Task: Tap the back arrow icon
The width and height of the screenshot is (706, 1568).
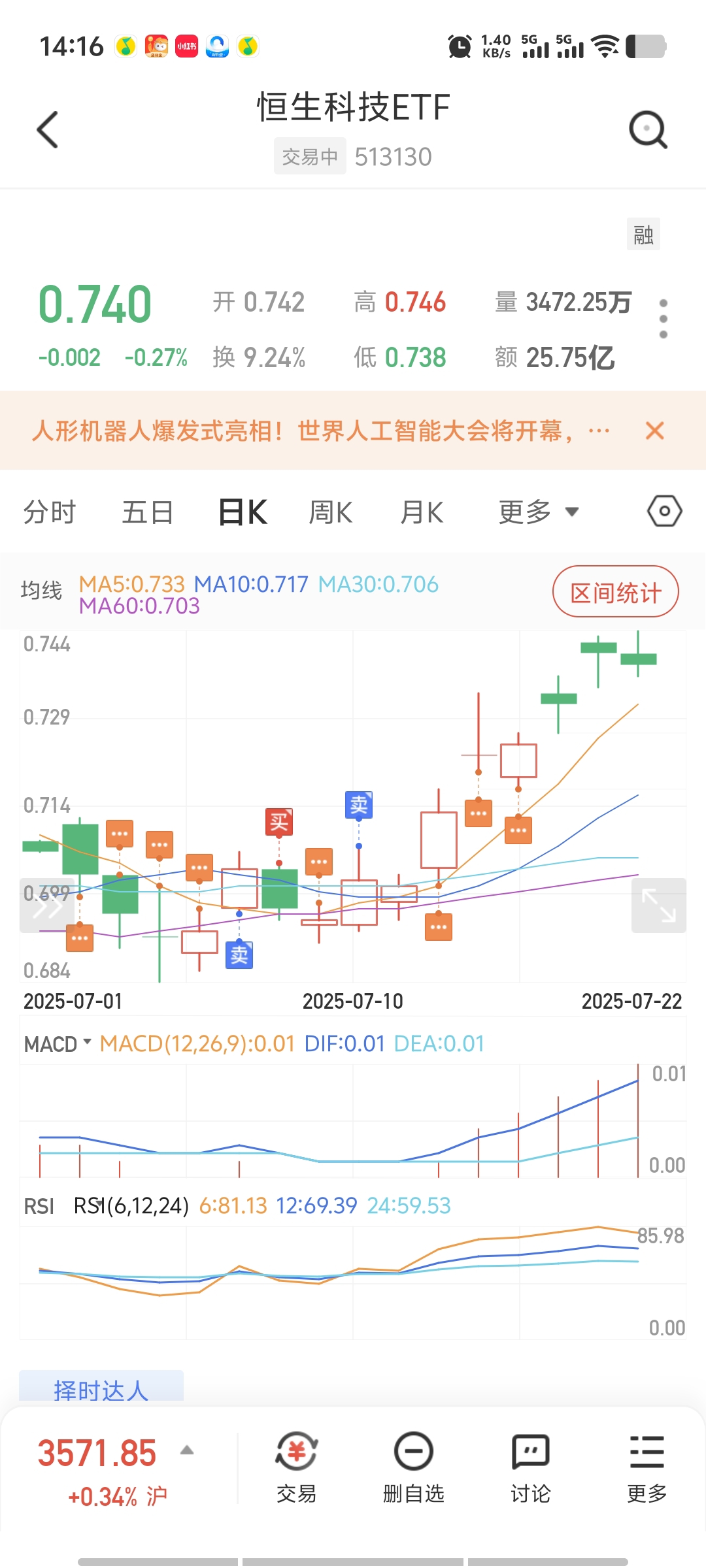Action: pos(48,129)
